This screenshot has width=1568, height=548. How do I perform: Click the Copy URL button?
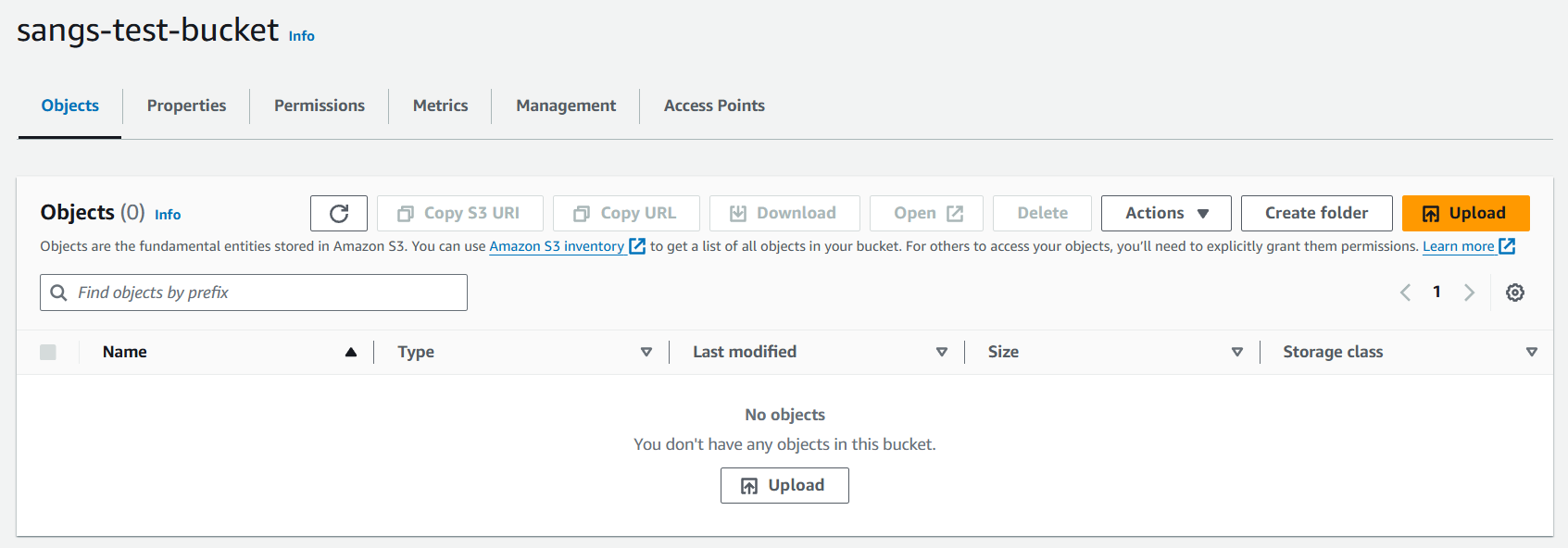(x=626, y=213)
